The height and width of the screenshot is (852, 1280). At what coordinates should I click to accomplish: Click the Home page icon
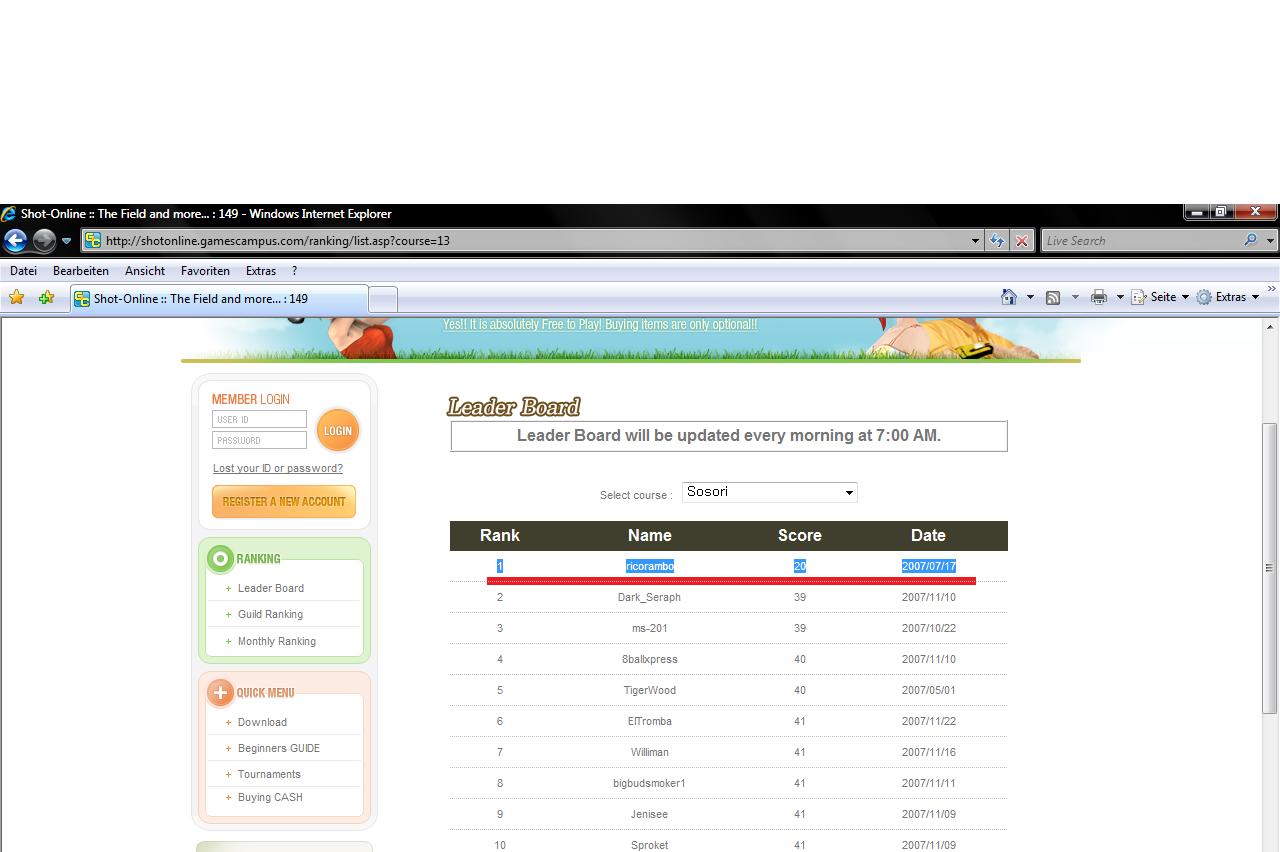1009,297
